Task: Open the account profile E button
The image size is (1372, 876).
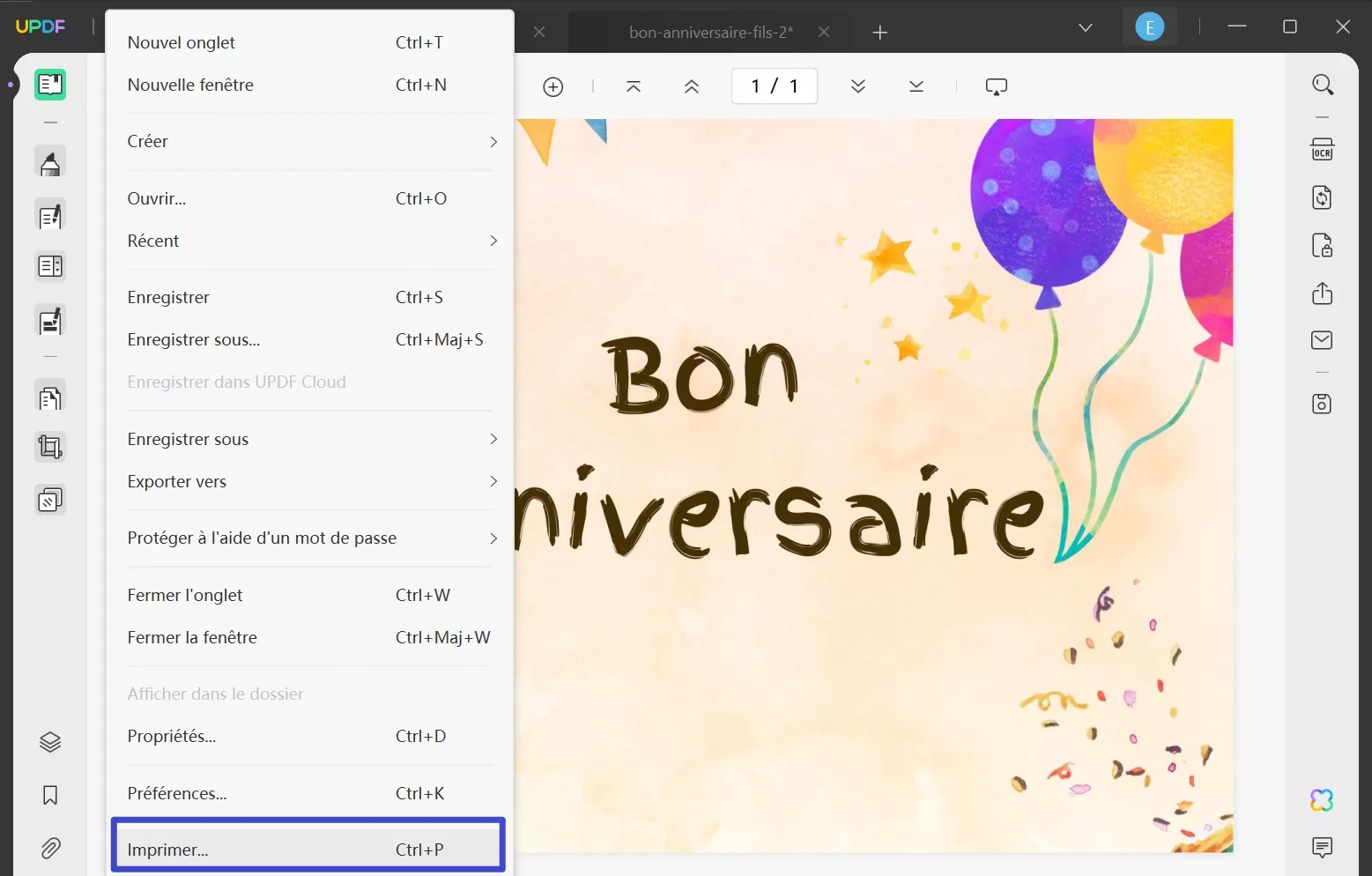Action: pos(1149,26)
